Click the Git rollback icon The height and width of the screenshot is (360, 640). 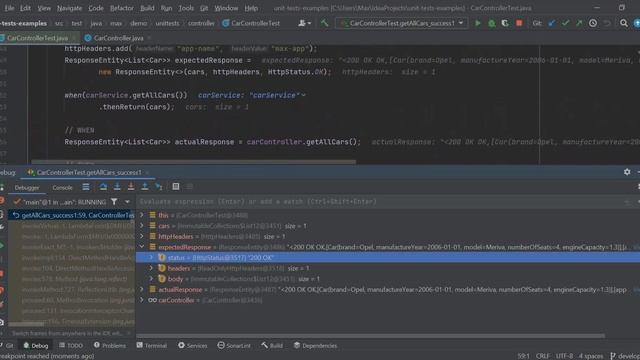[x=607, y=23]
